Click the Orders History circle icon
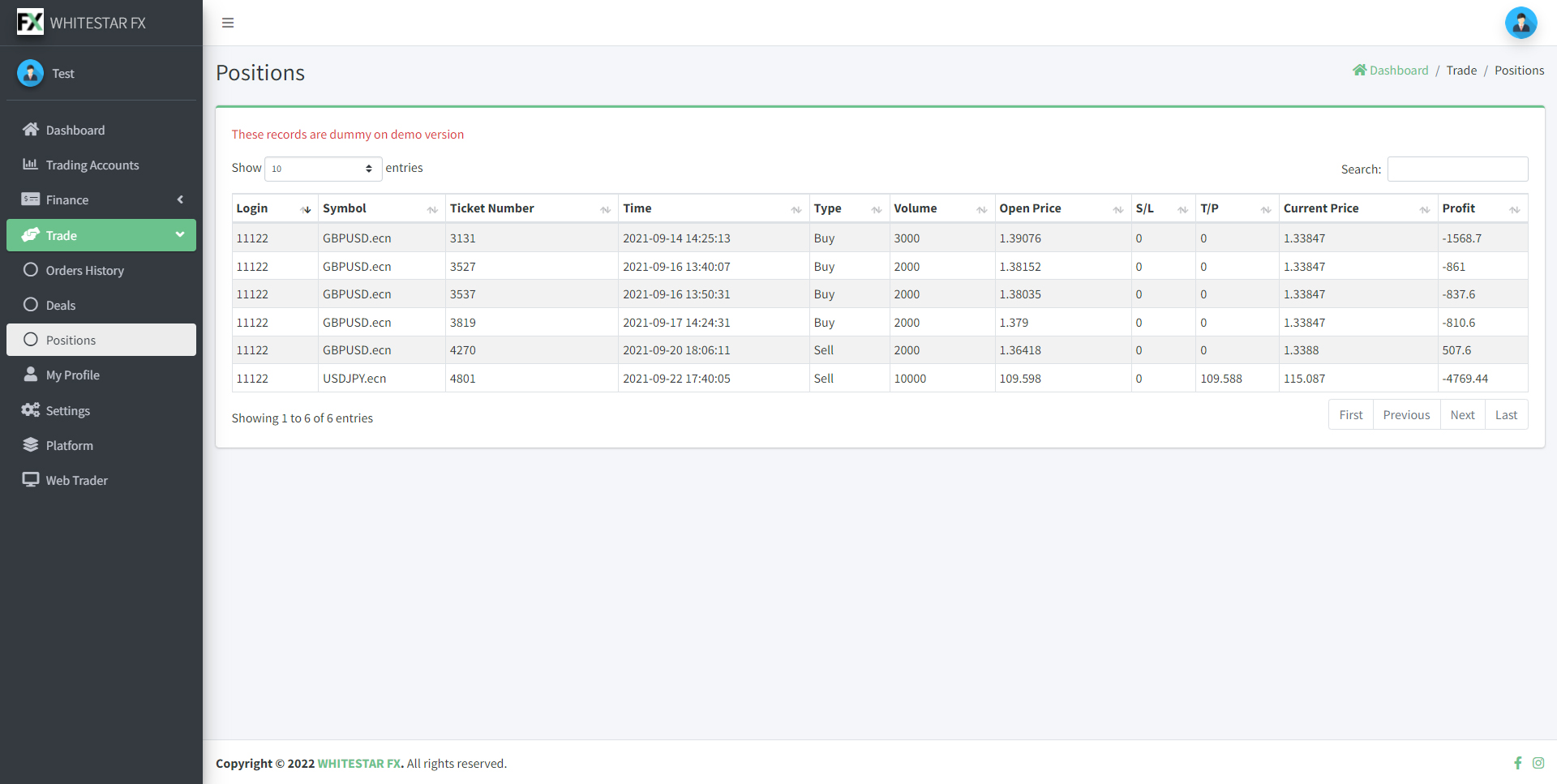Image resolution: width=1557 pixels, height=784 pixels. point(31,270)
